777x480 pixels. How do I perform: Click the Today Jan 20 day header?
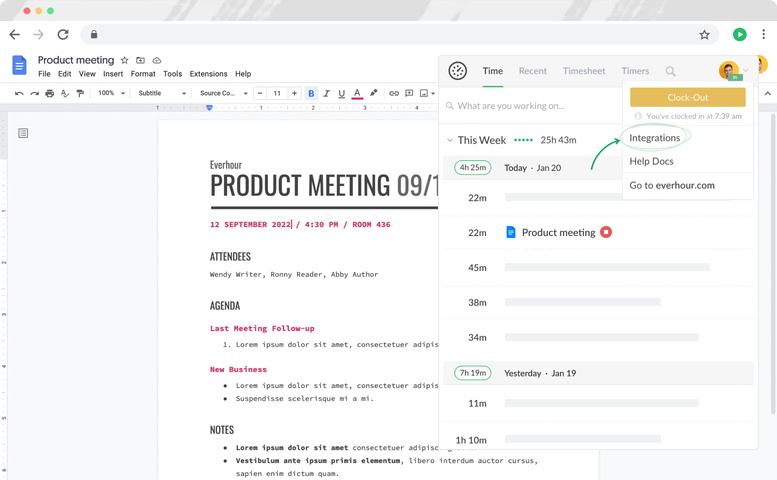(532, 168)
